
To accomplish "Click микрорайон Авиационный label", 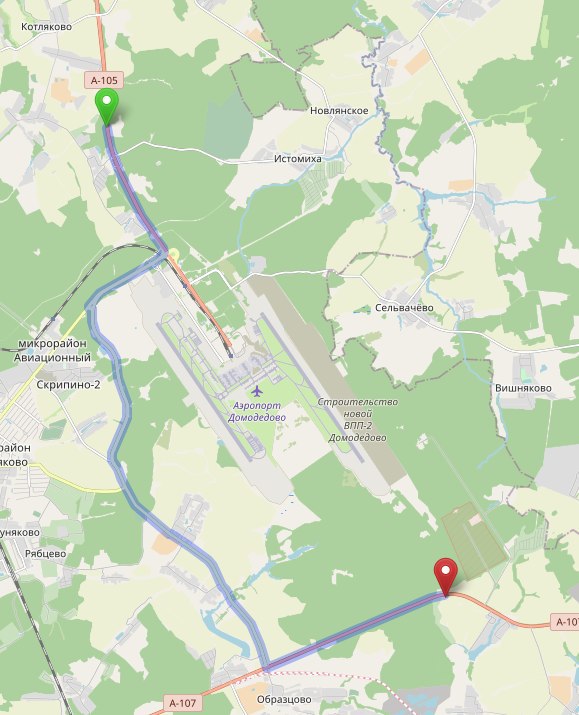I will tap(52, 350).
